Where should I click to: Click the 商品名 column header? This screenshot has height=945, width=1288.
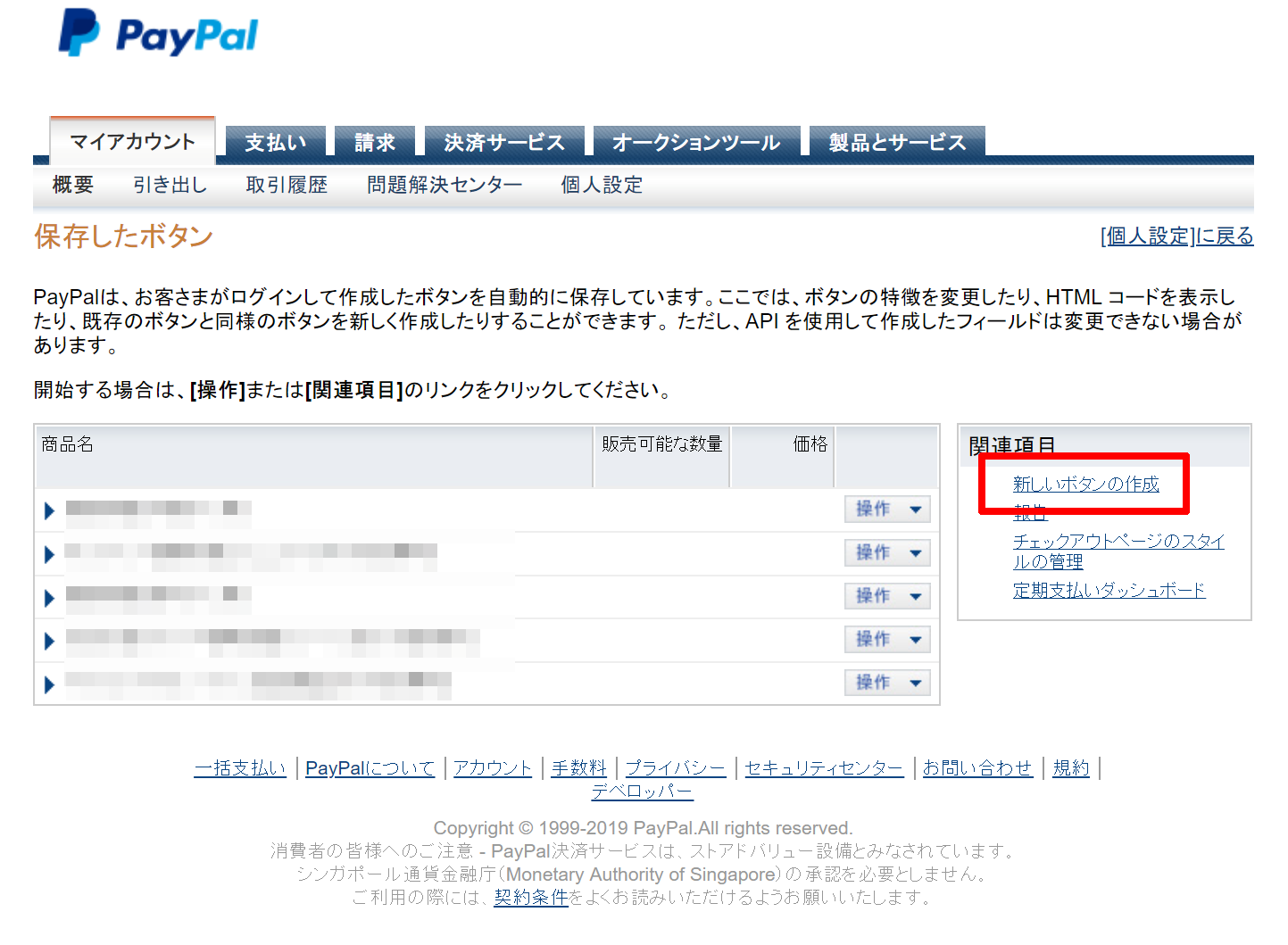[68, 444]
